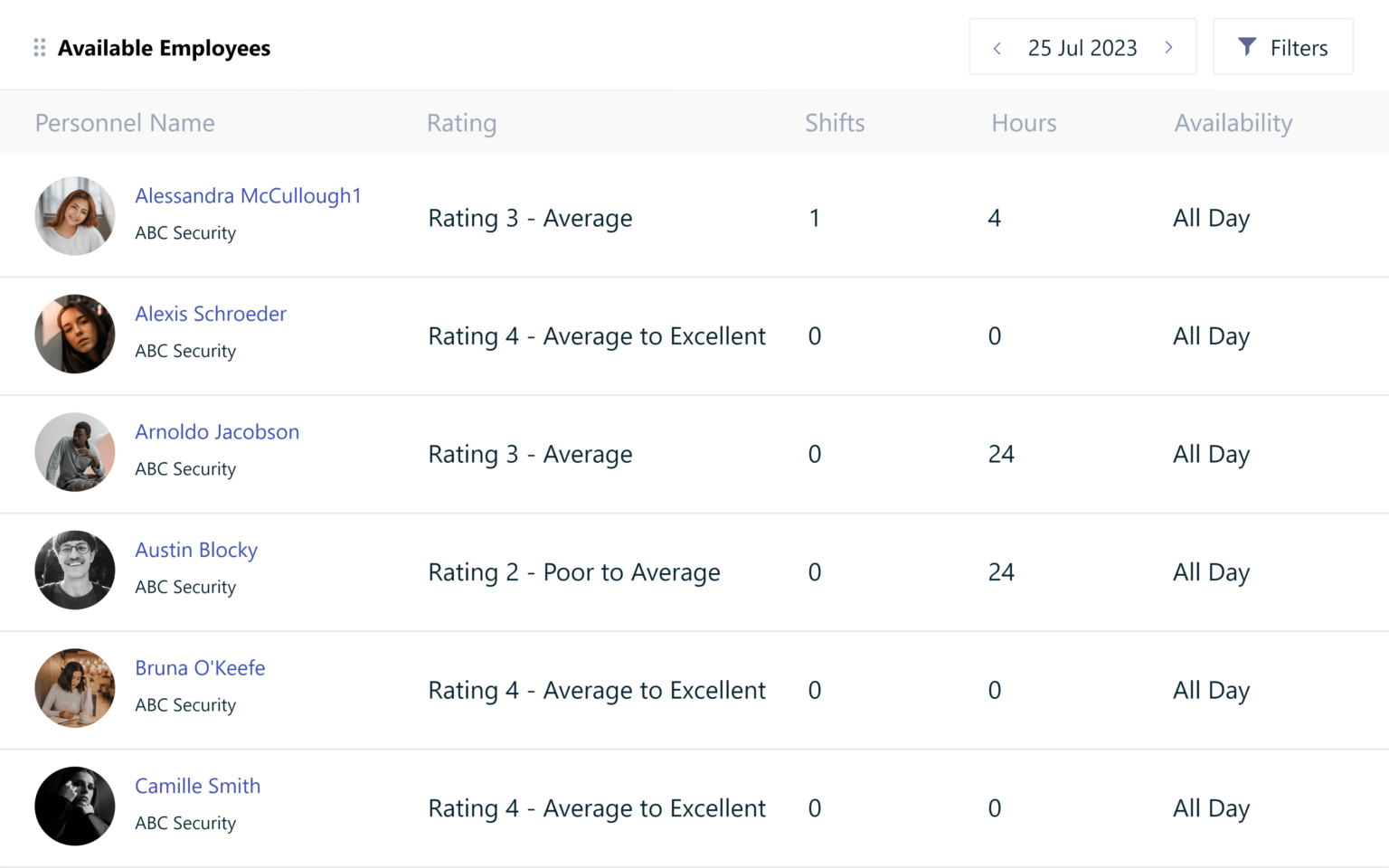1389x868 pixels.
Task: Click Austin Blocky's profile picture
Action: coord(75,570)
